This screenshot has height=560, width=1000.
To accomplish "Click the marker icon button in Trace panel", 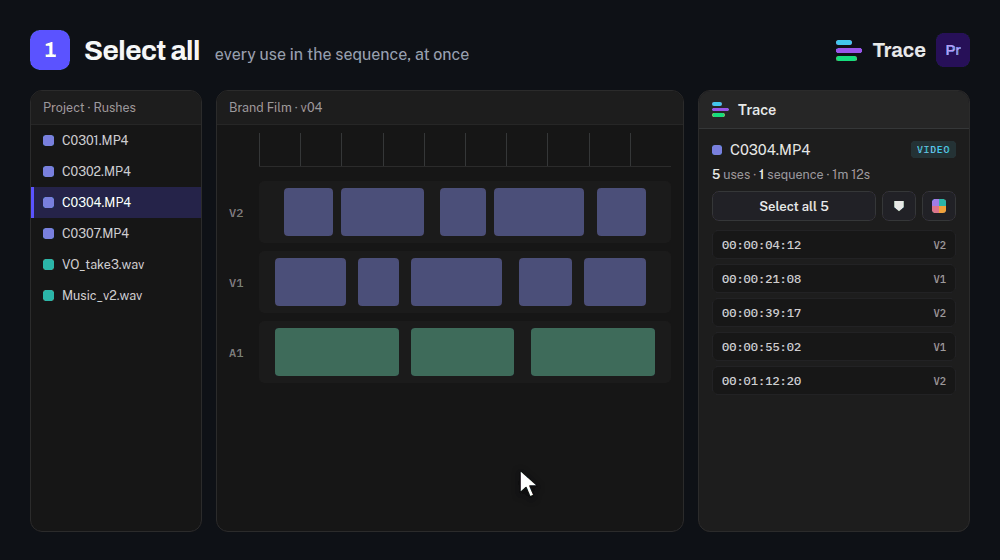I will coord(899,206).
